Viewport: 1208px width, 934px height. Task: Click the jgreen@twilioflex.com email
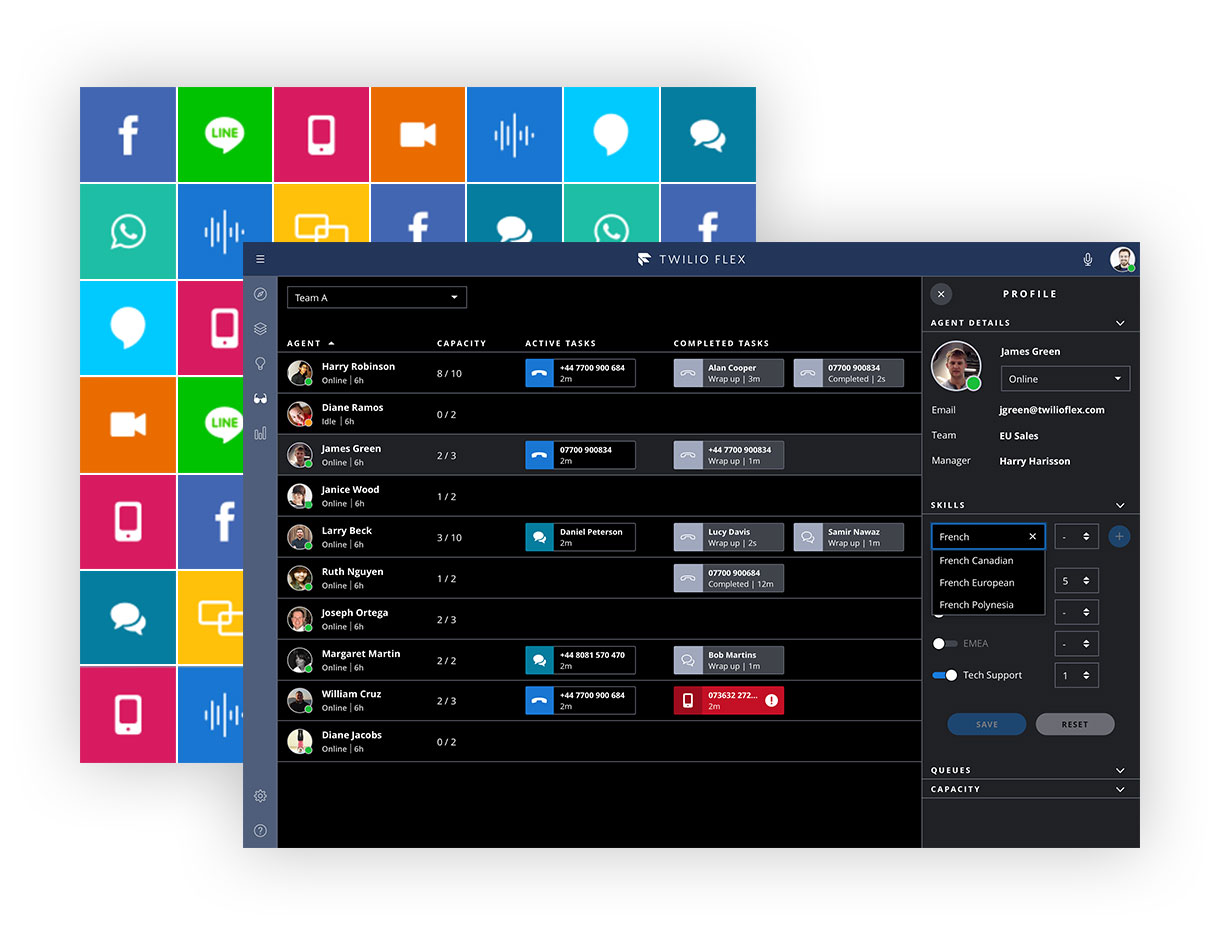click(x=1051, y=410)
